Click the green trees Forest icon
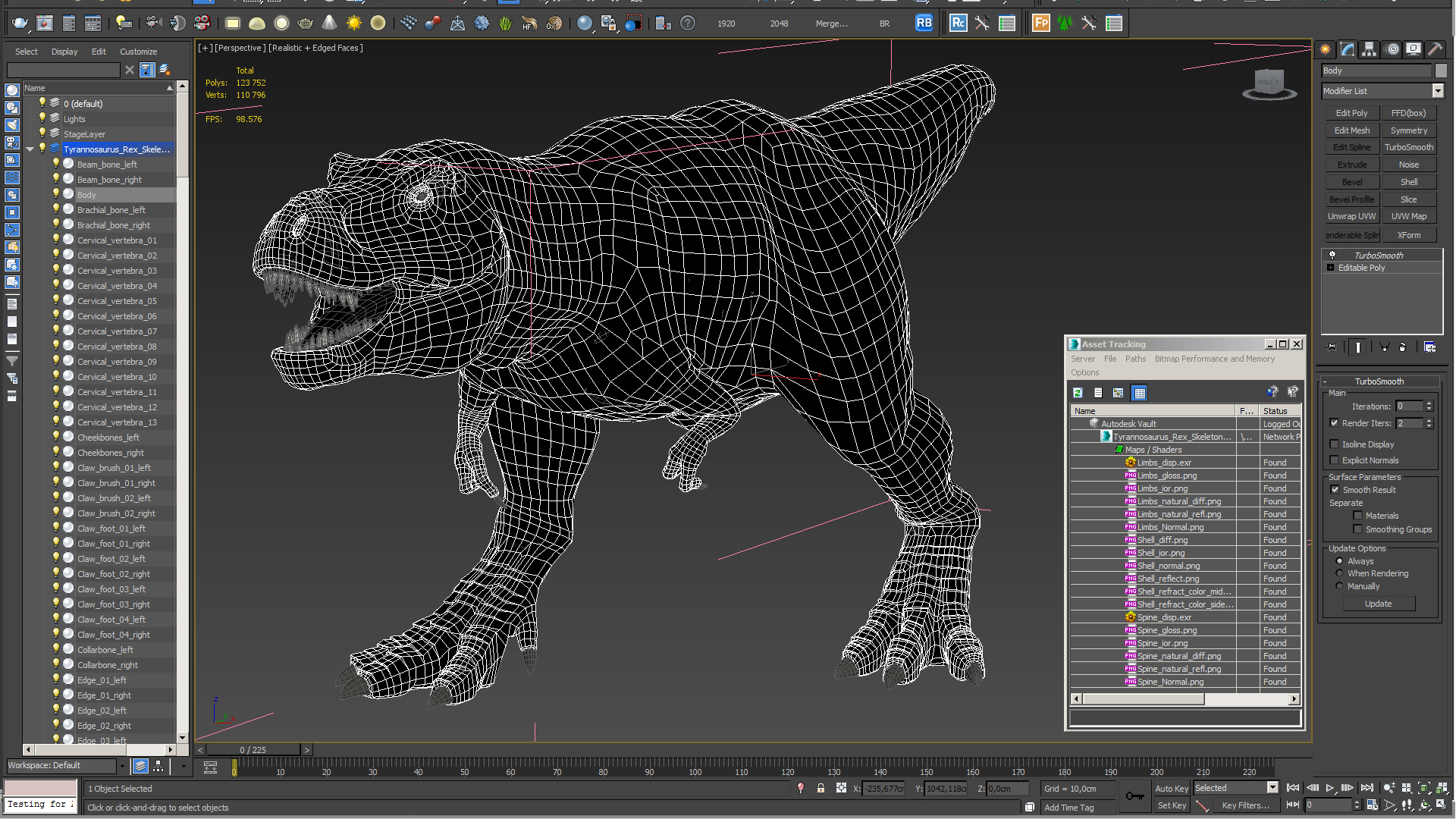 coord(1065,24)
